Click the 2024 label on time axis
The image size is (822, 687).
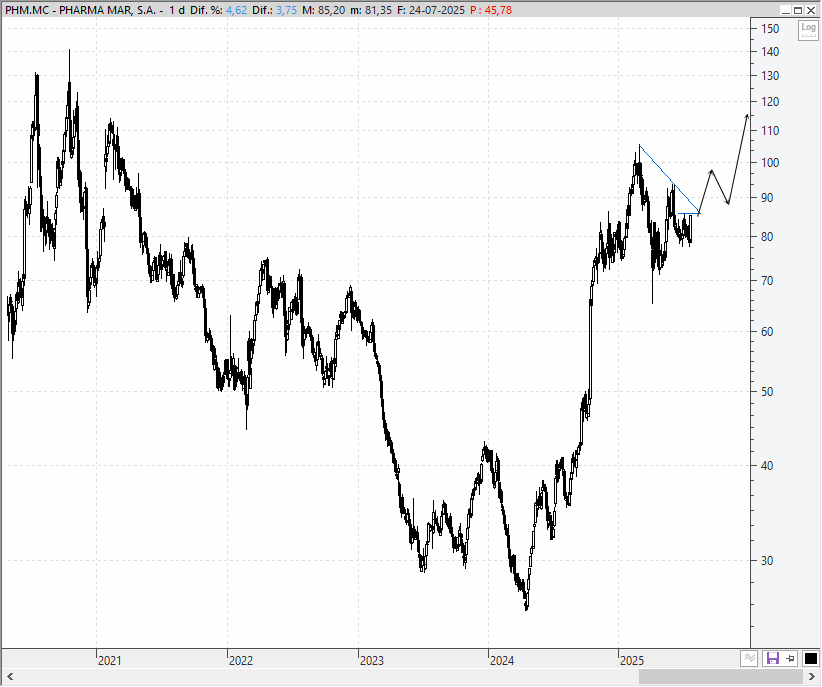tap(502, 660)
